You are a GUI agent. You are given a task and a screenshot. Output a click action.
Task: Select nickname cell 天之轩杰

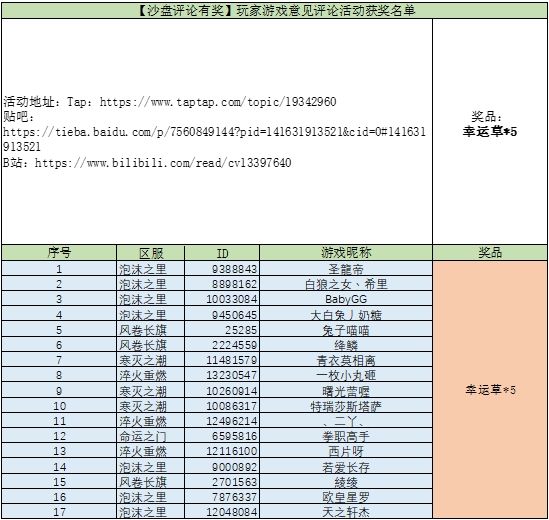[346, 512]
